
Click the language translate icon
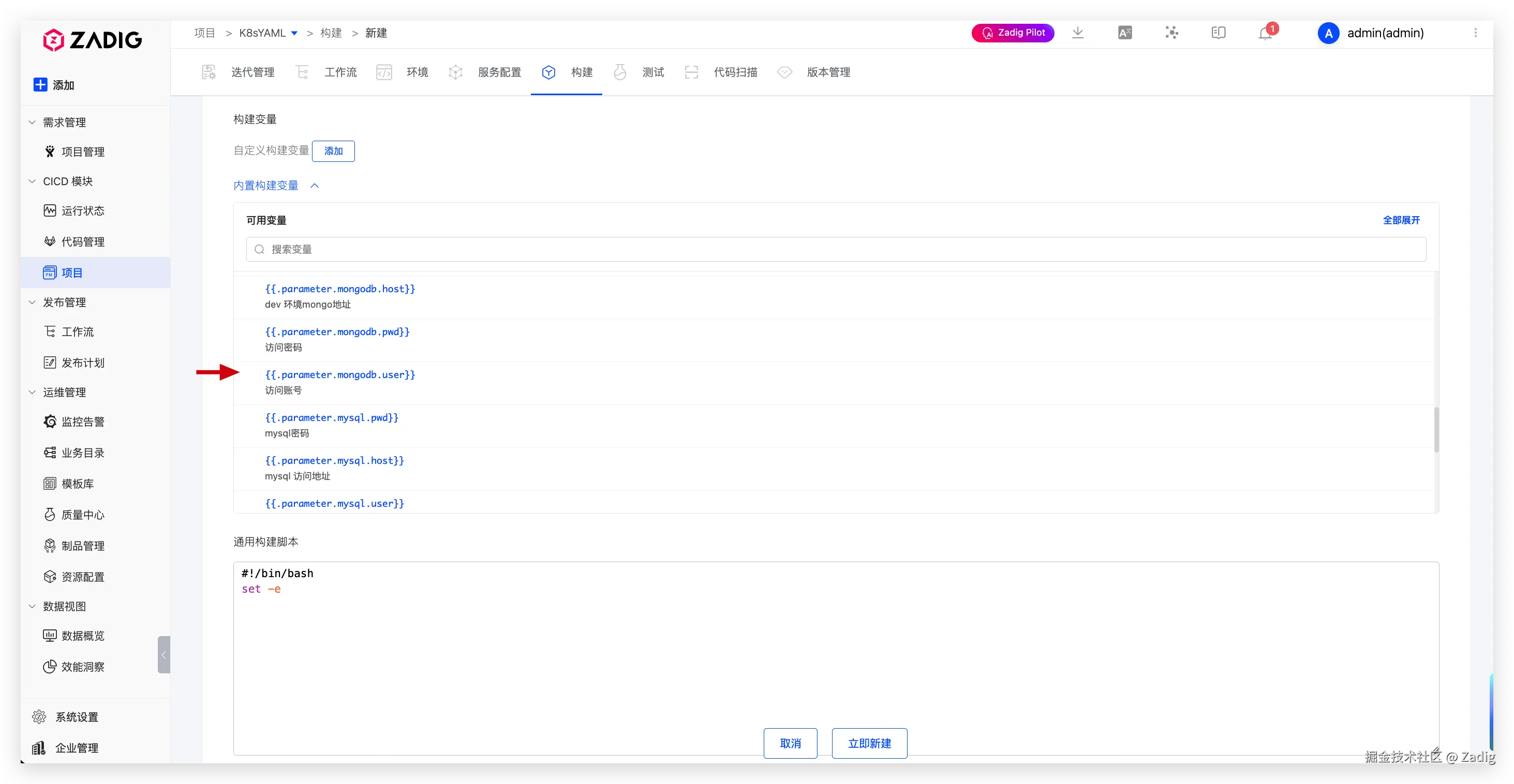[x=1125, y=33]
